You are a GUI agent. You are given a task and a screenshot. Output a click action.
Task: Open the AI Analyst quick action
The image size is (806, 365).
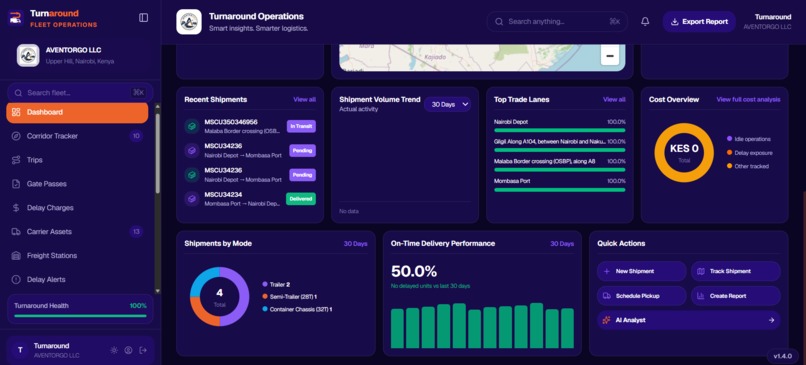click(x=688, y=320)
